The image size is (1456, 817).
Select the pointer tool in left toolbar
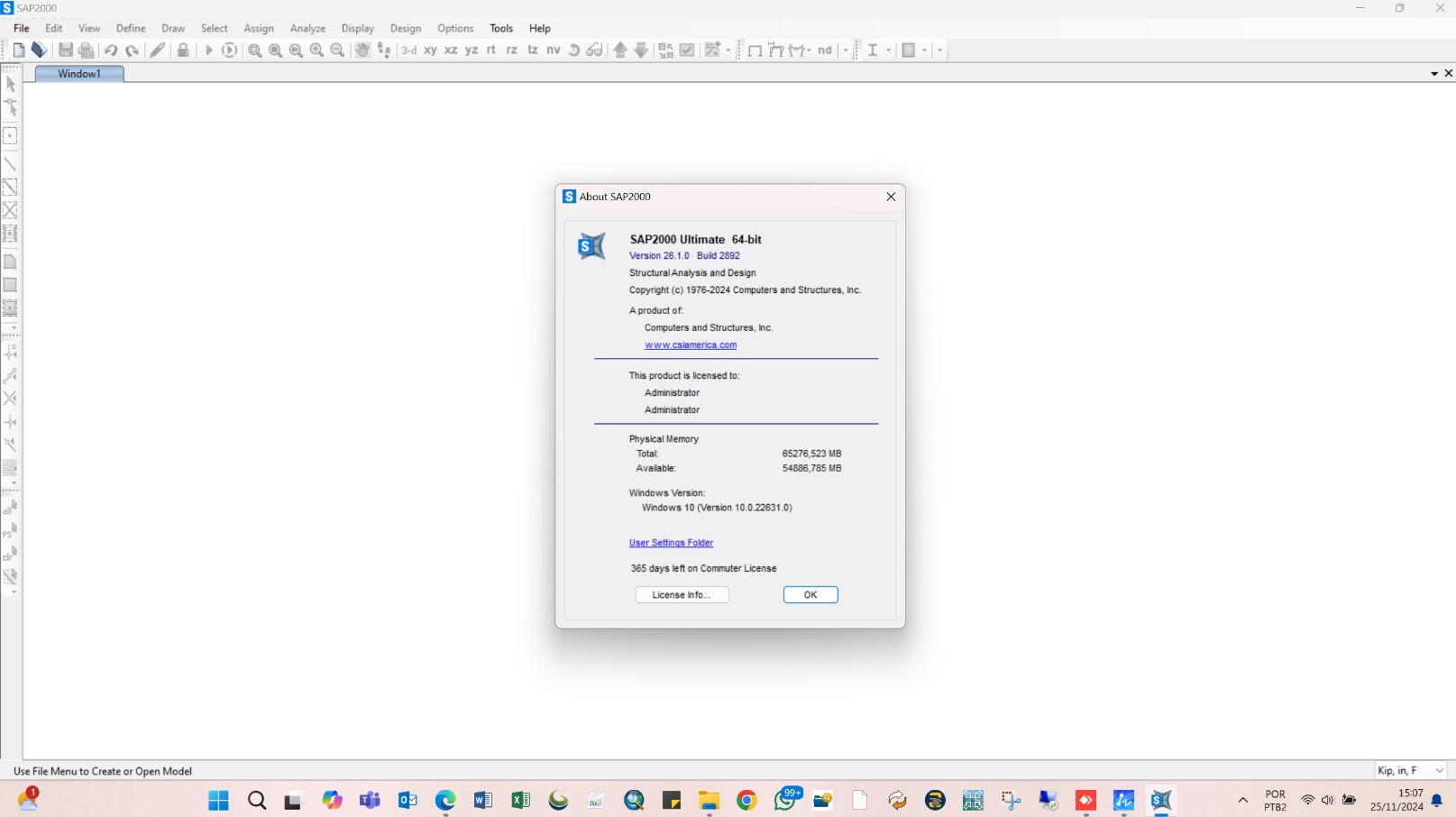(11, 84)
